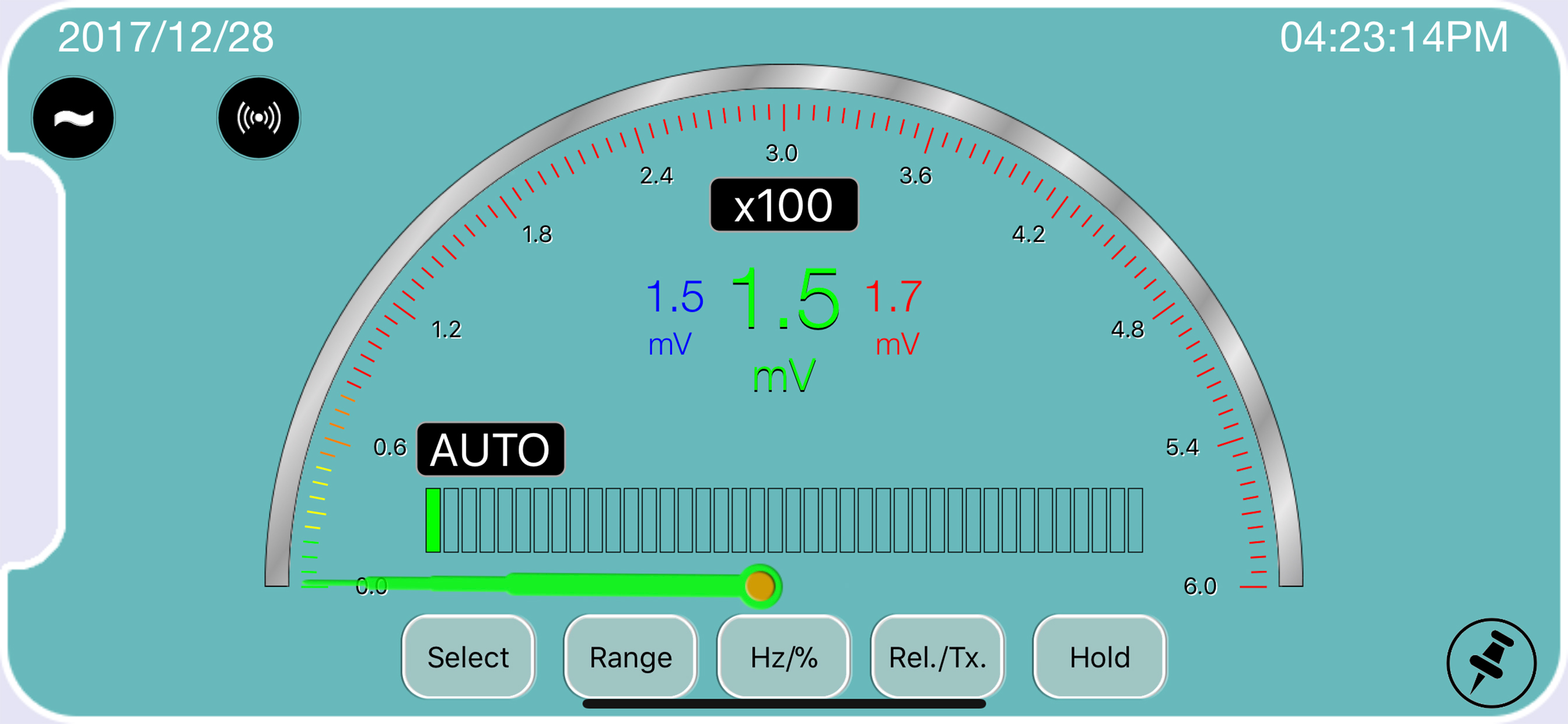The height and width of the screenshot is (724, 1568).
Task: Tap the x100 multiplier label
Action: point(783,205)
